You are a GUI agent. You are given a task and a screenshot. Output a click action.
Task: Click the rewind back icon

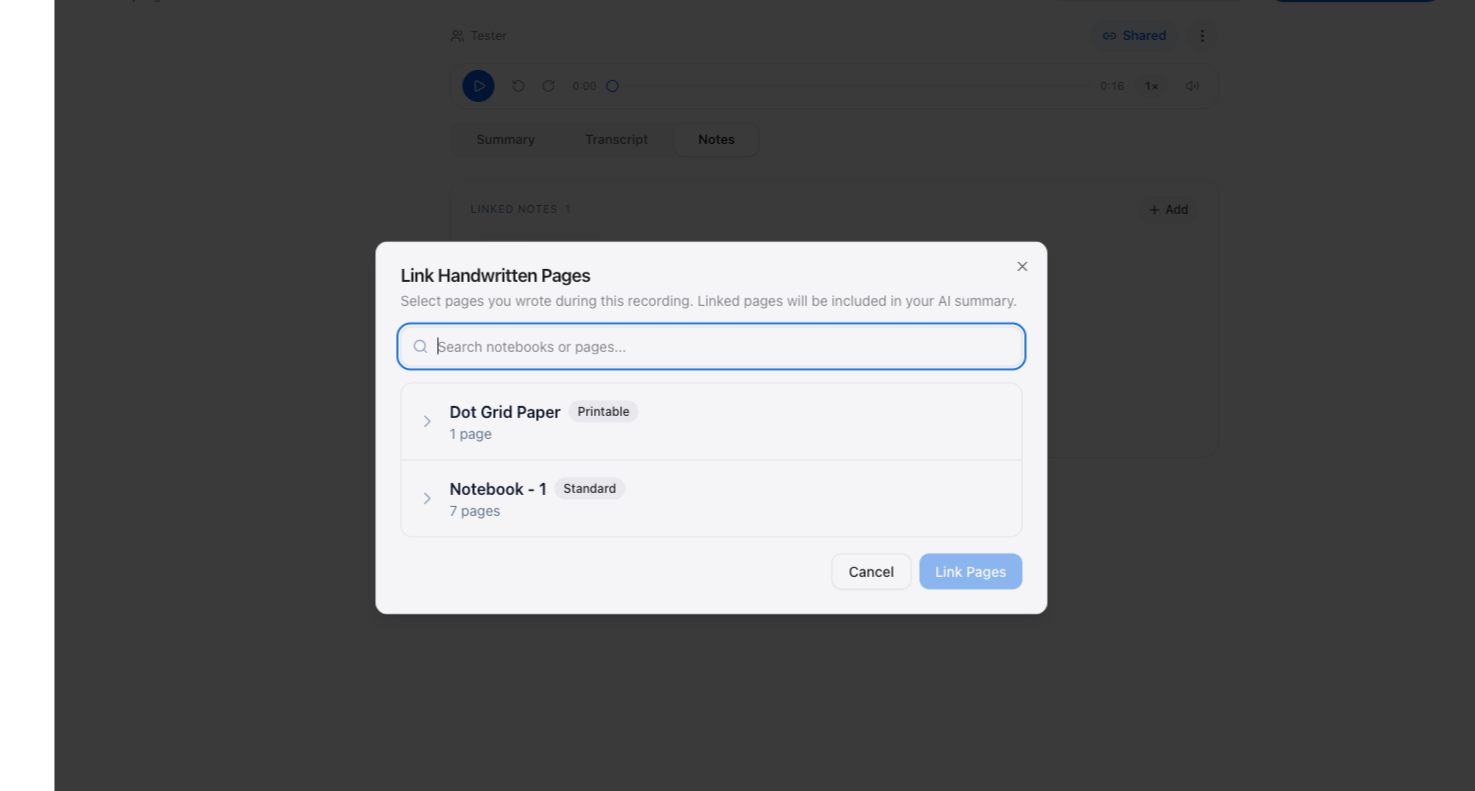tap(518, 86)
